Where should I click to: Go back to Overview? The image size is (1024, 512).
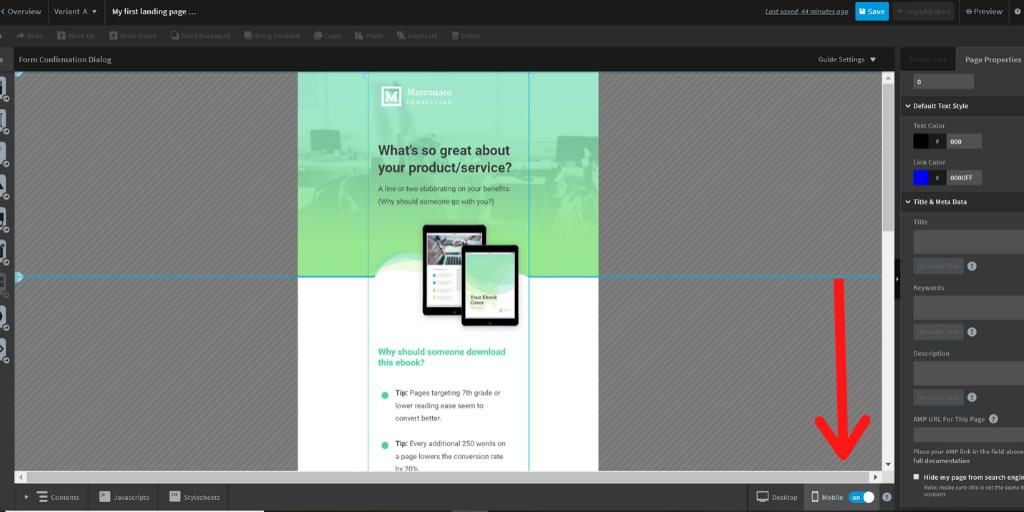tap(22, 11)
